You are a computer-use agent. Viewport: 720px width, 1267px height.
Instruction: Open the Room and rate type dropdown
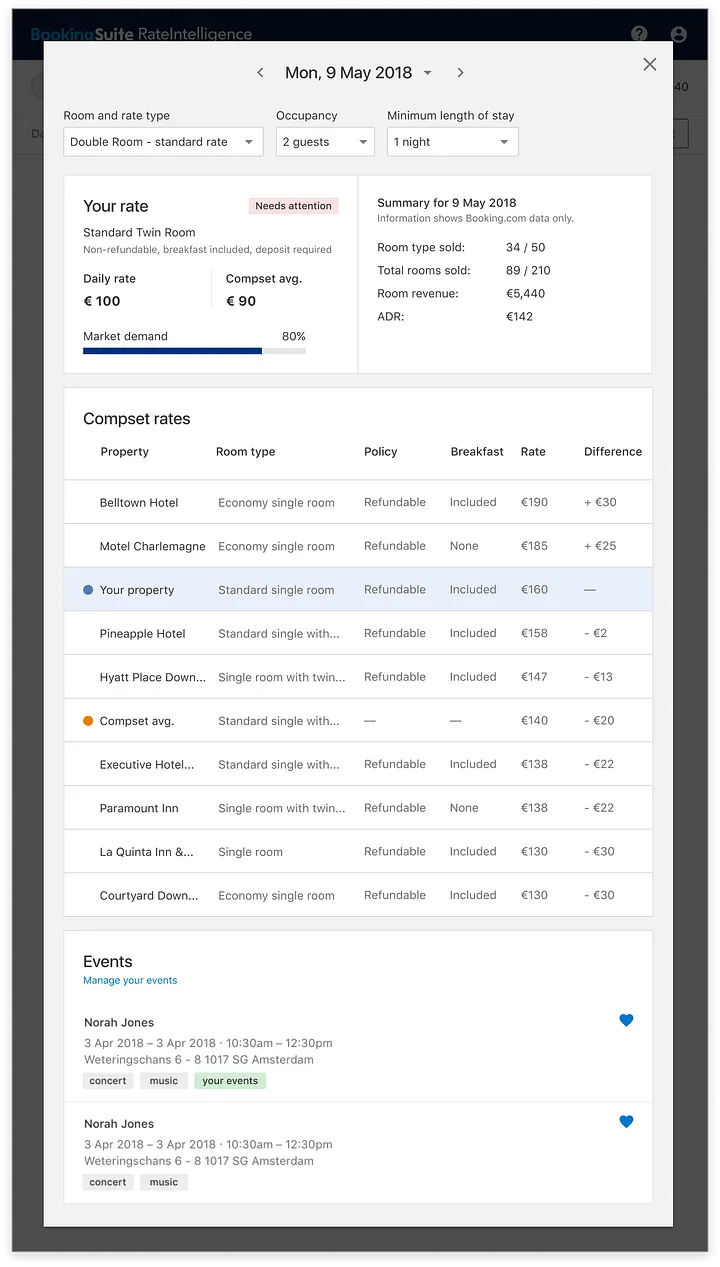coord(163,142)
